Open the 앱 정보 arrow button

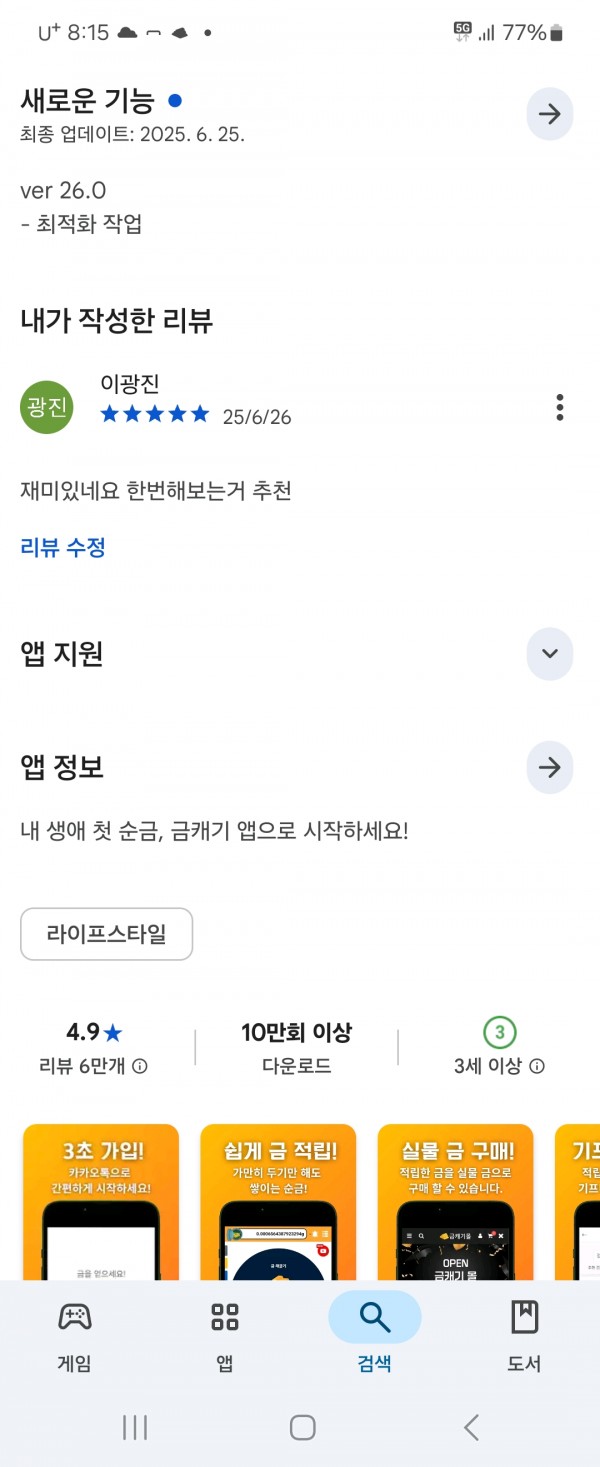tap(549, 768)
